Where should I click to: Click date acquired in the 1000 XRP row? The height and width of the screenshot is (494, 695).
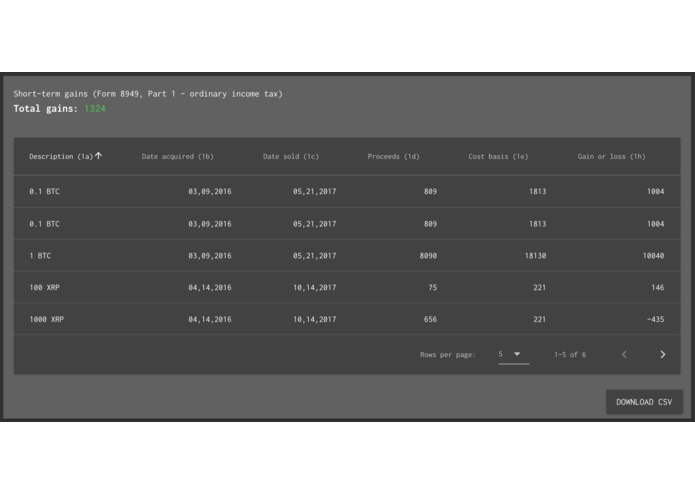coord(210,319)
